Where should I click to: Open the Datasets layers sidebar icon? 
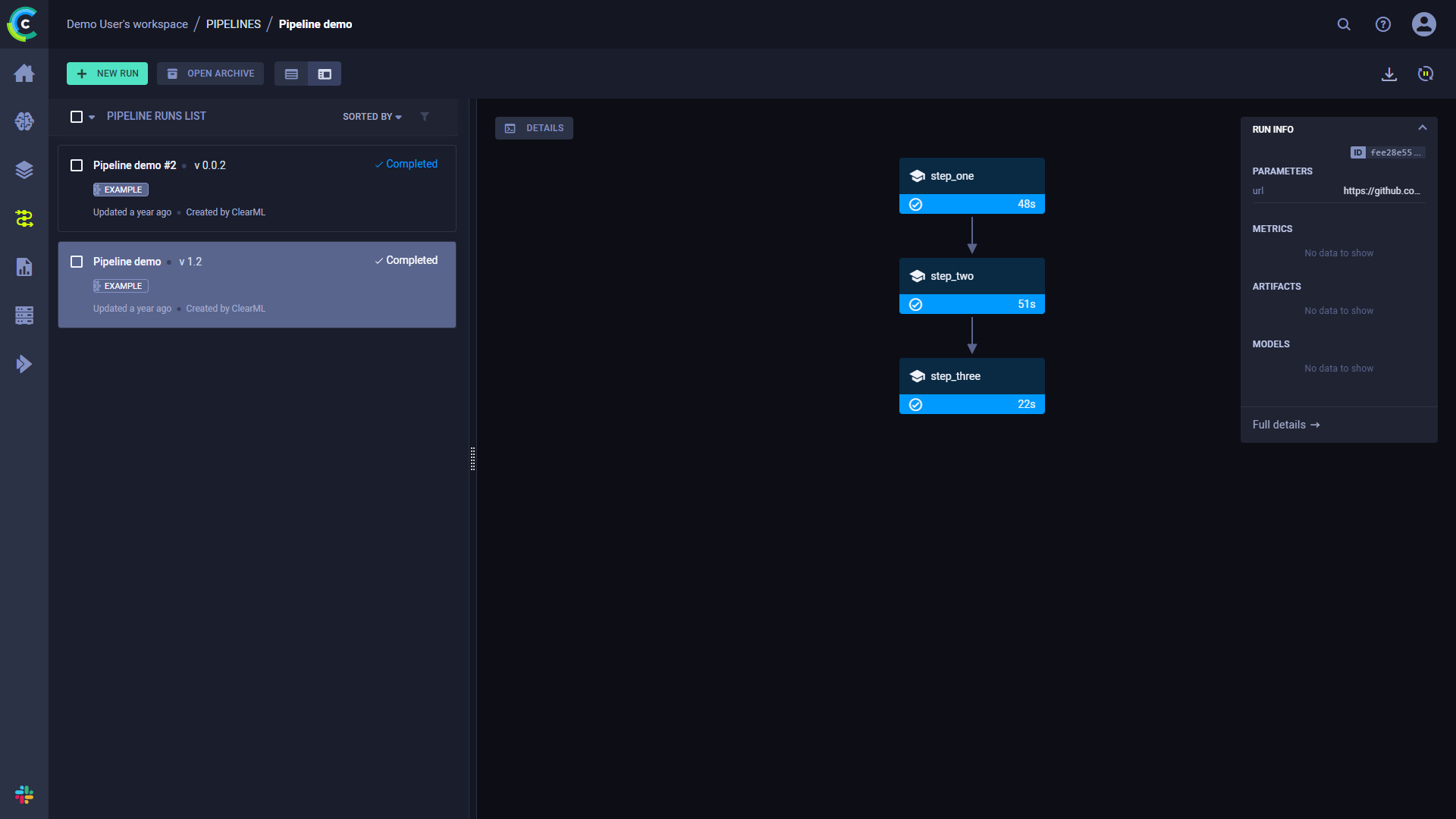(24, 170)
